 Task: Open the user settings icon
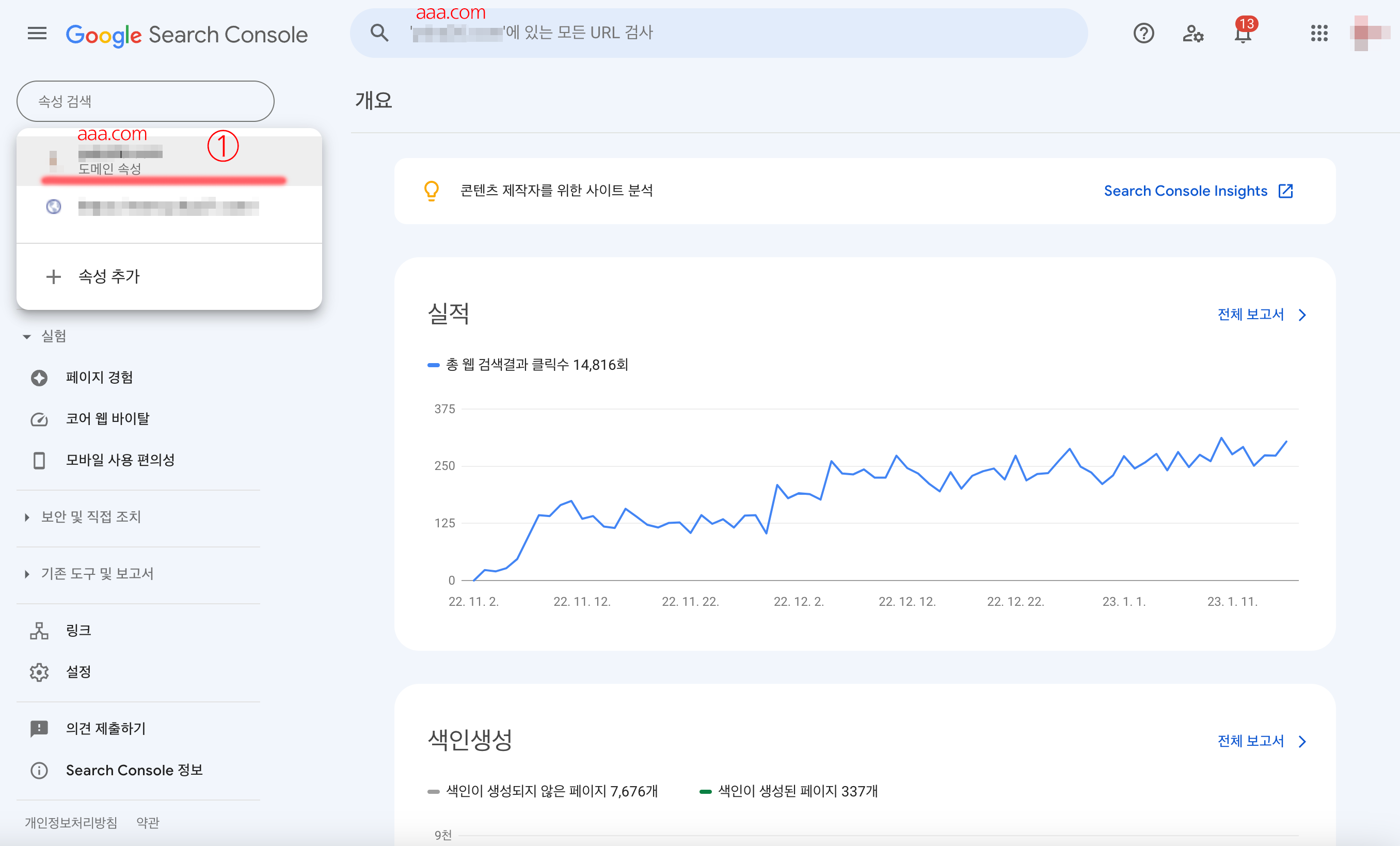1192,34
